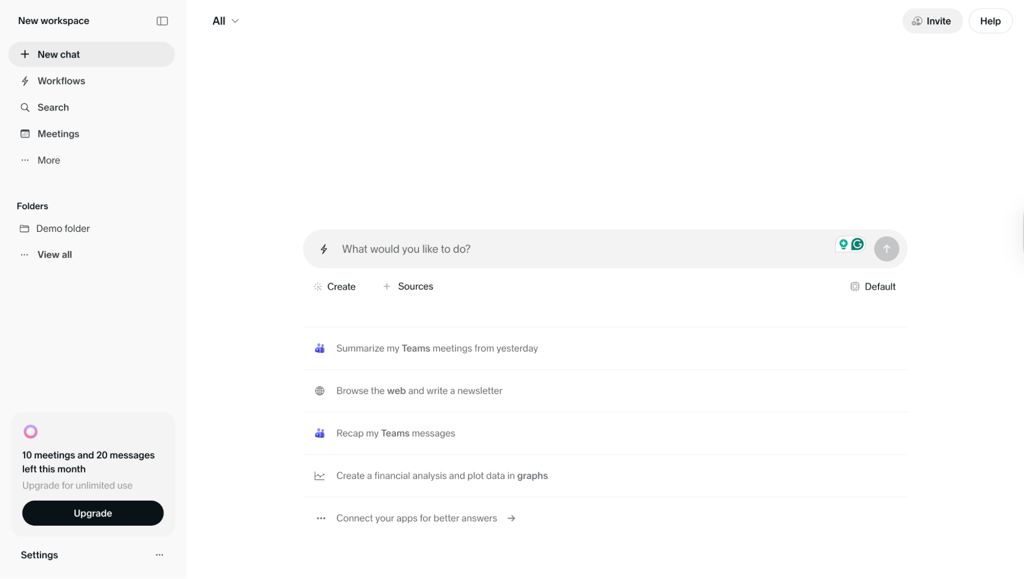Click the pink circle usage indicator
The image size is (1024, 579).
(x=31, y=431)
